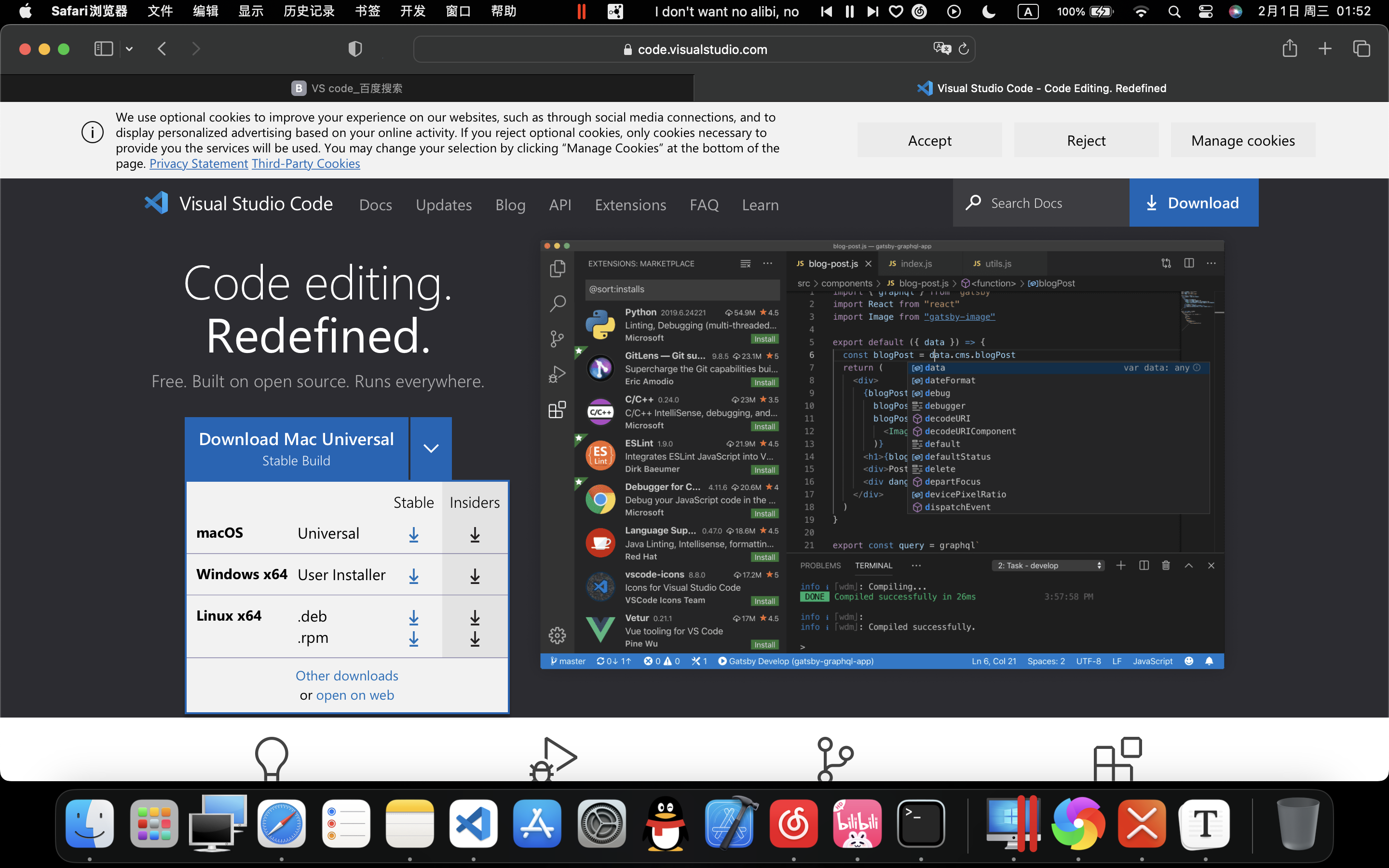Open Other downloads link

point(347,676)
